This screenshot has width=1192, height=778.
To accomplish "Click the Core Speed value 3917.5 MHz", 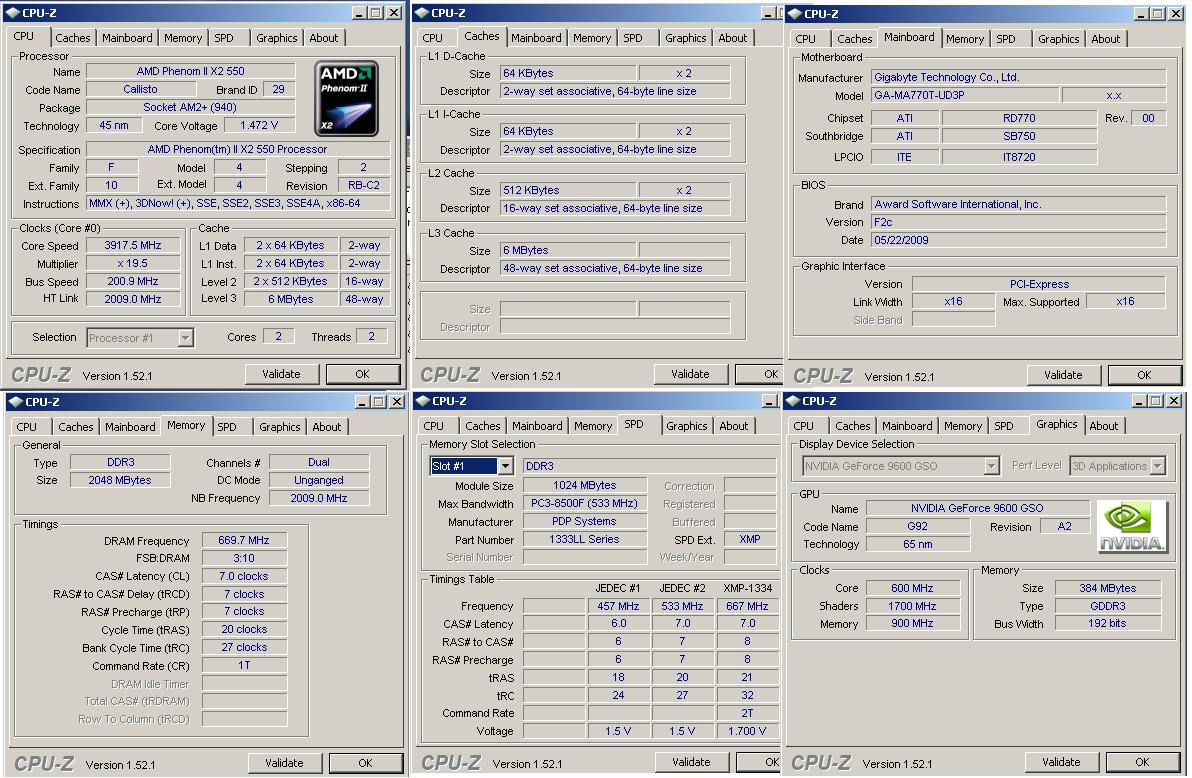I will [x=133, y=246].
